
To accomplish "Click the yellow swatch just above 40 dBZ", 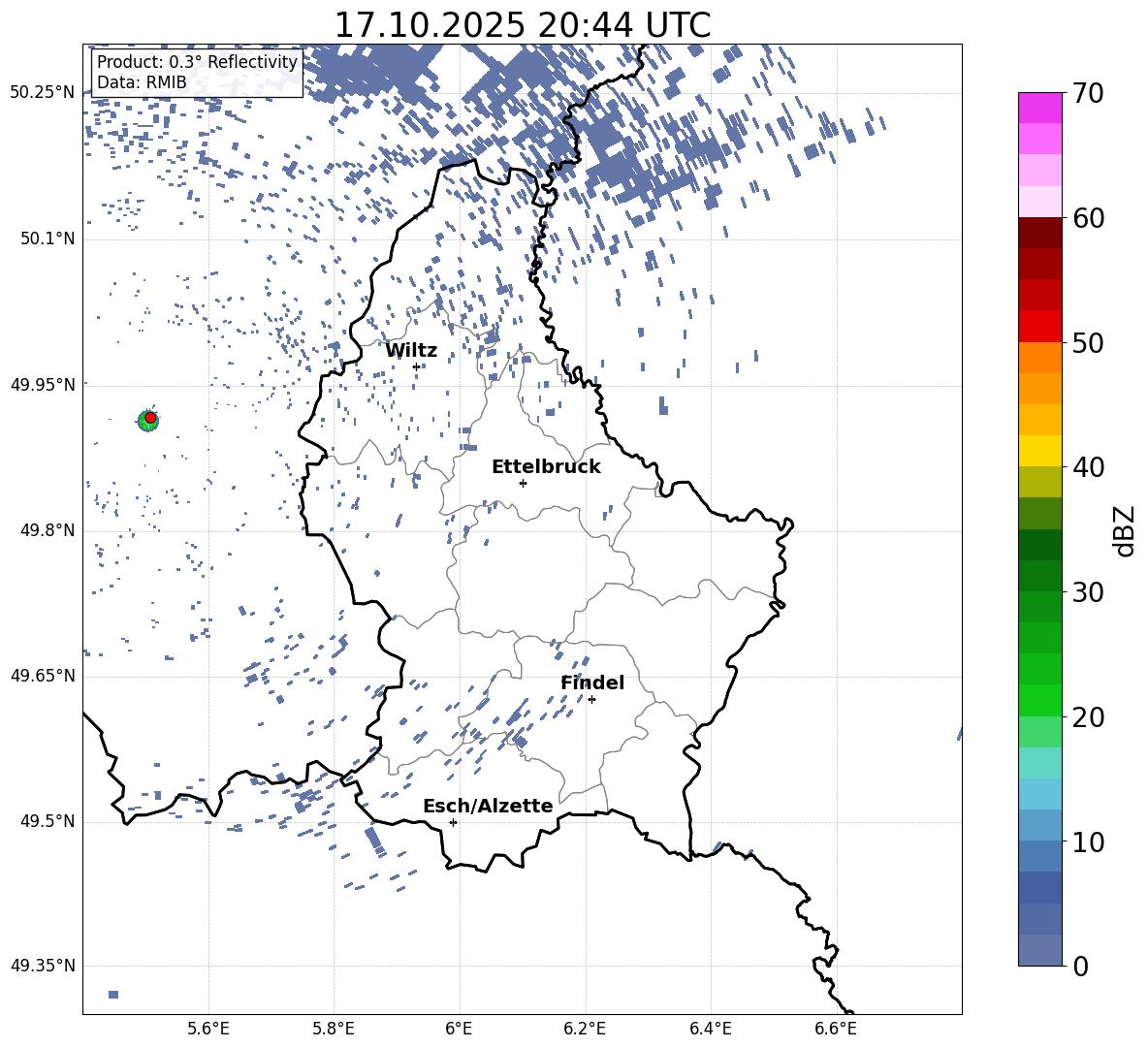I will click(1040, 451).
